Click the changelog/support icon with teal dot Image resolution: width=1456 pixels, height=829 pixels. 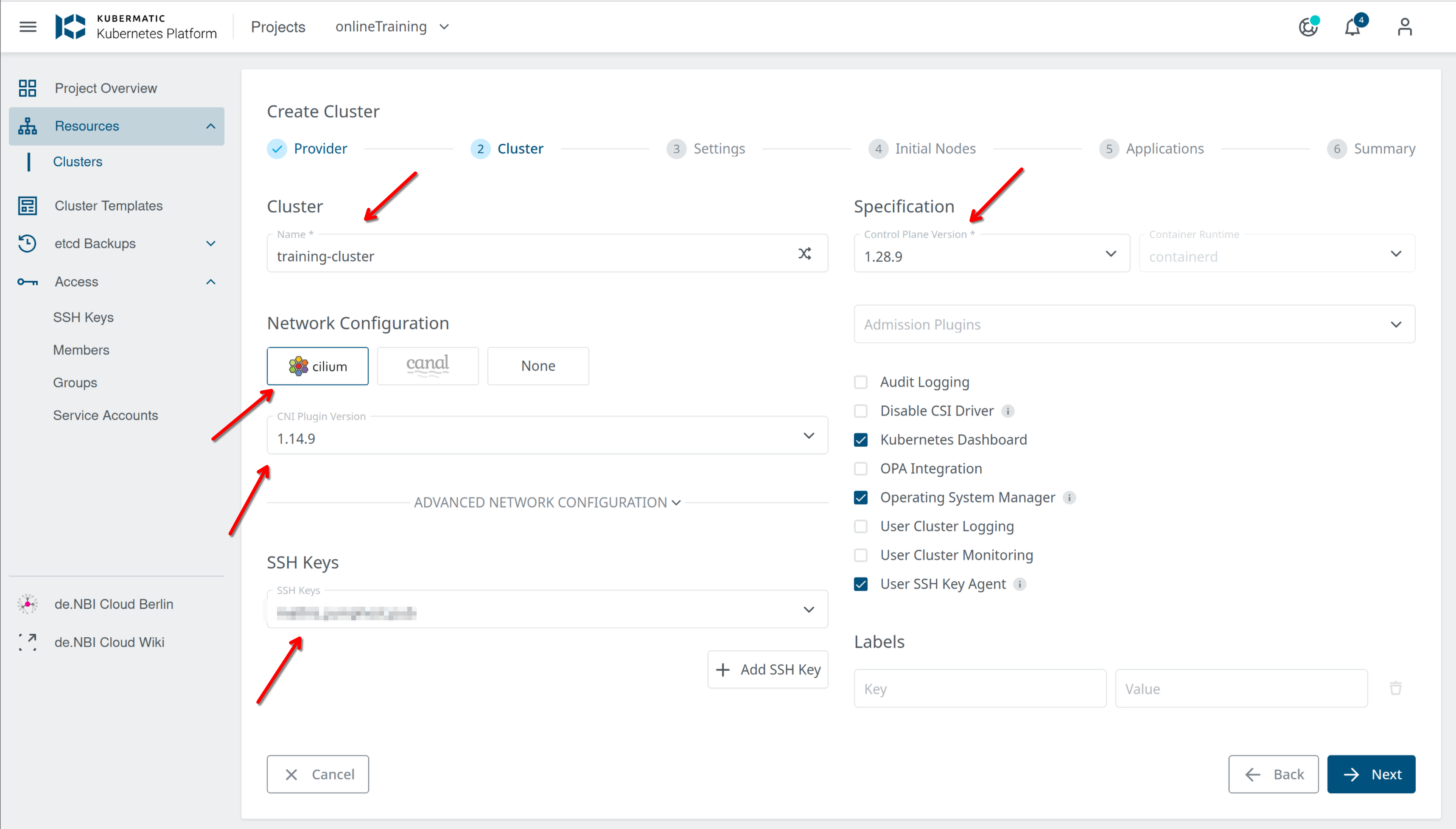[x=1308, y=27]
